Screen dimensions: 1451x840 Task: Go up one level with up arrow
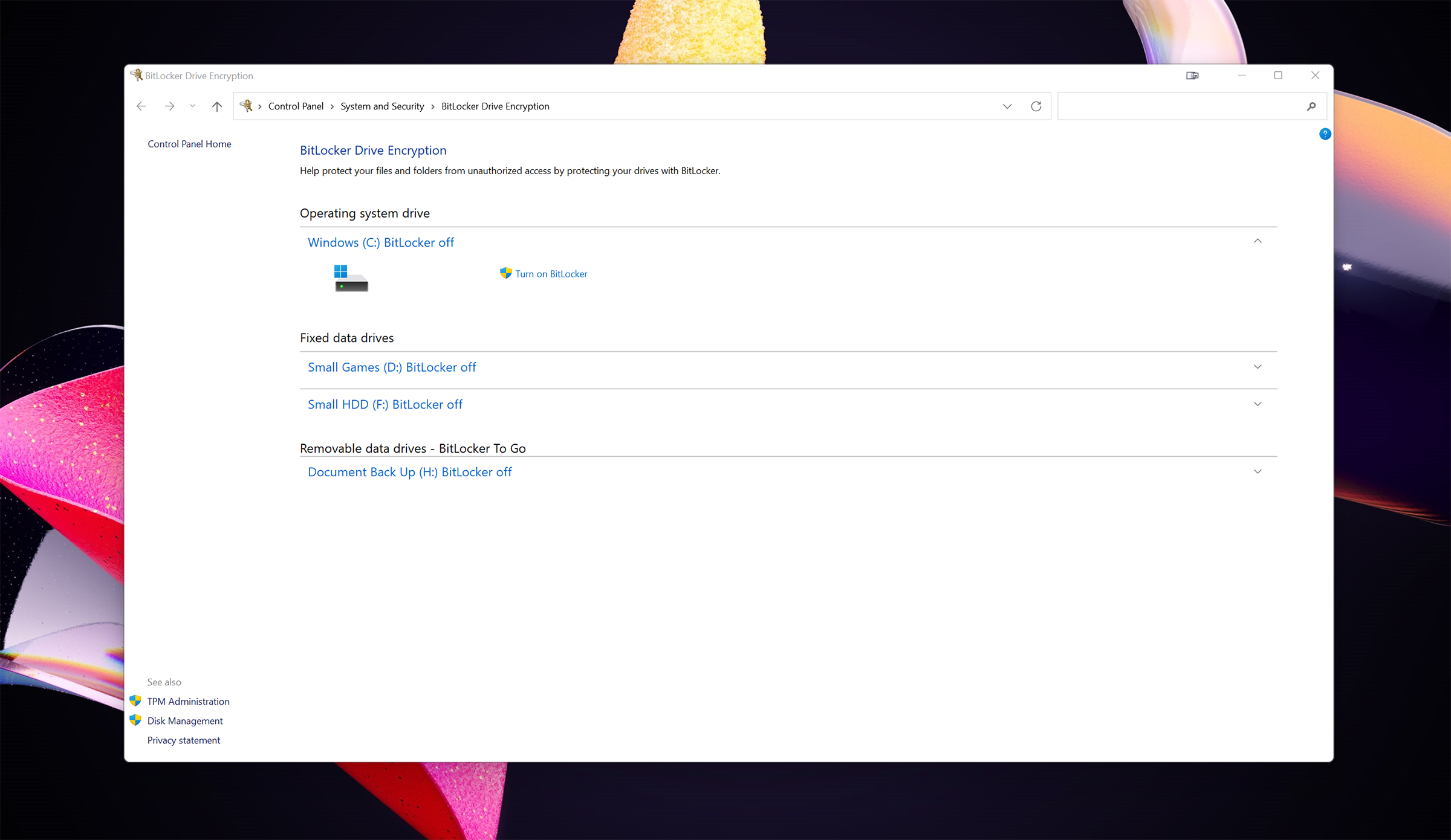pos(217,106)
